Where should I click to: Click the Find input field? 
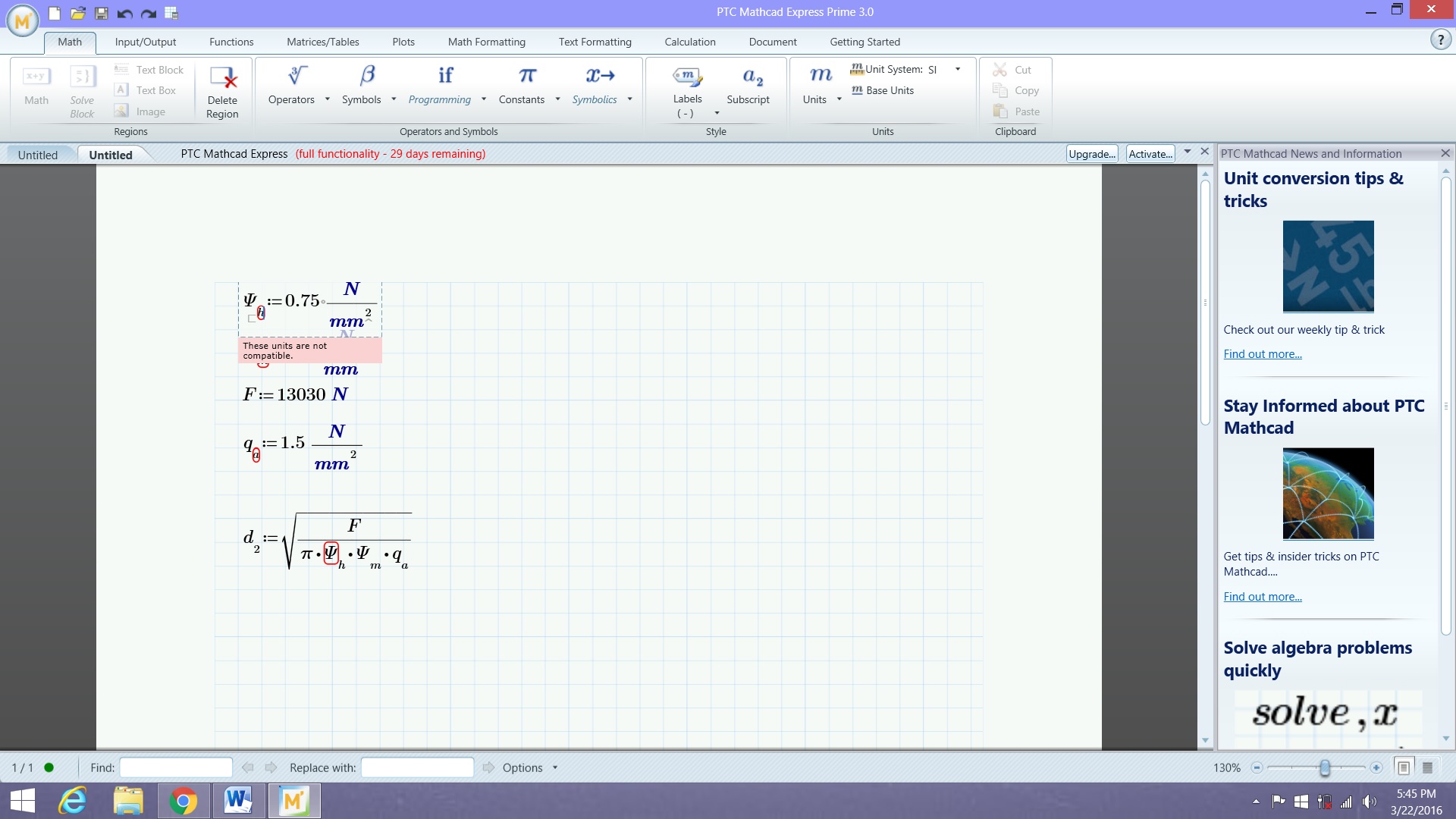176,767
